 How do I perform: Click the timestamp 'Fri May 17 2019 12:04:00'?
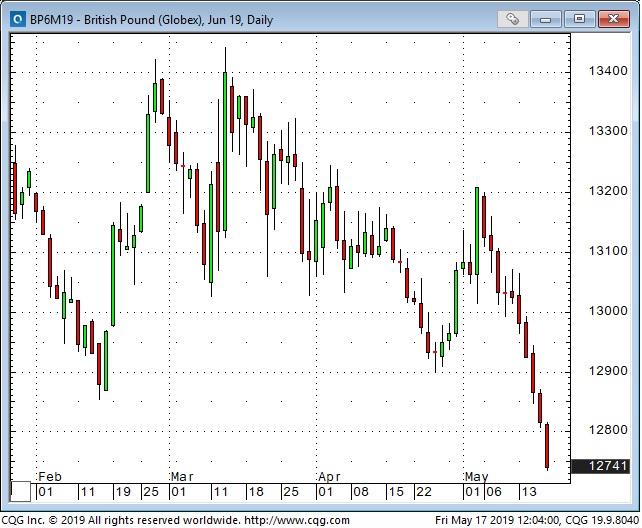pos(497,521)
